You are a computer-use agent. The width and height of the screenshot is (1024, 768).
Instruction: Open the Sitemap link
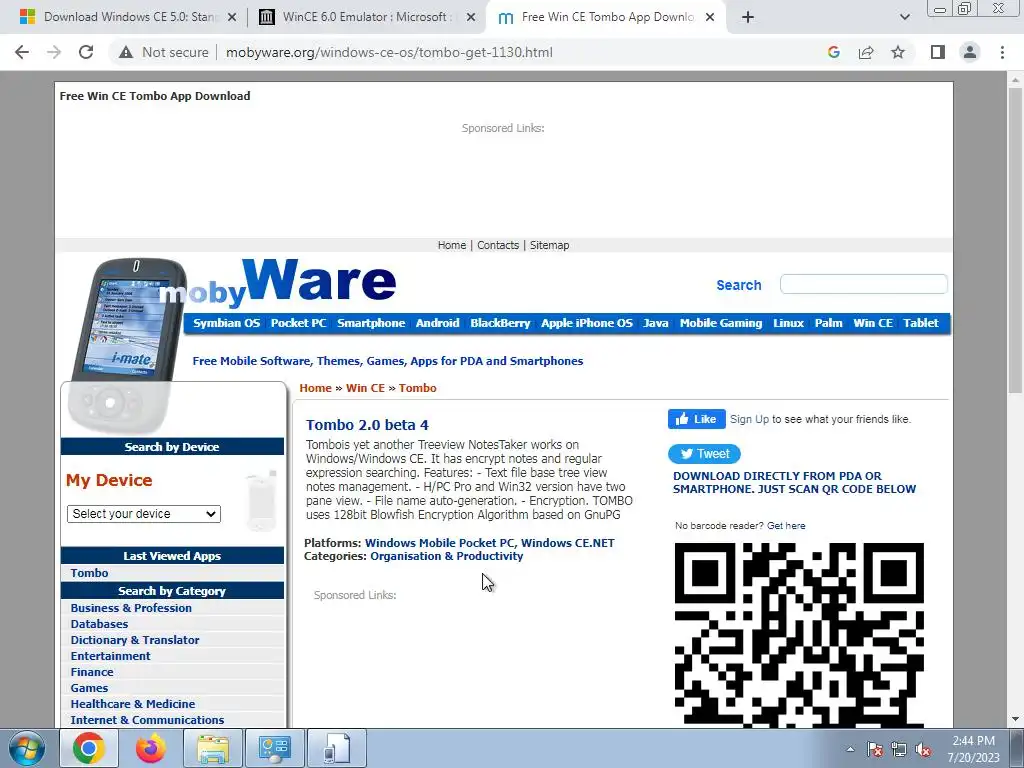click(x=549, y=245)
